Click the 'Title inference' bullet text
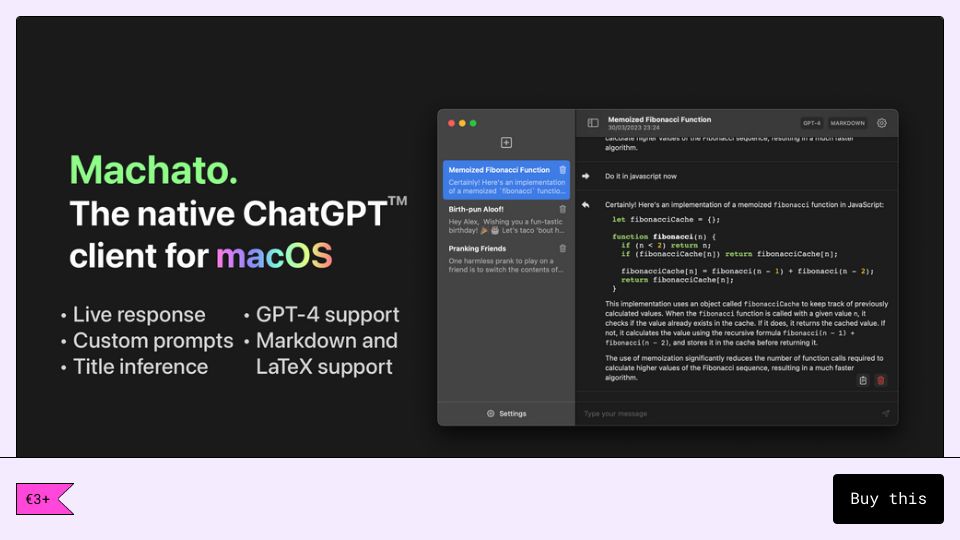 140,367
